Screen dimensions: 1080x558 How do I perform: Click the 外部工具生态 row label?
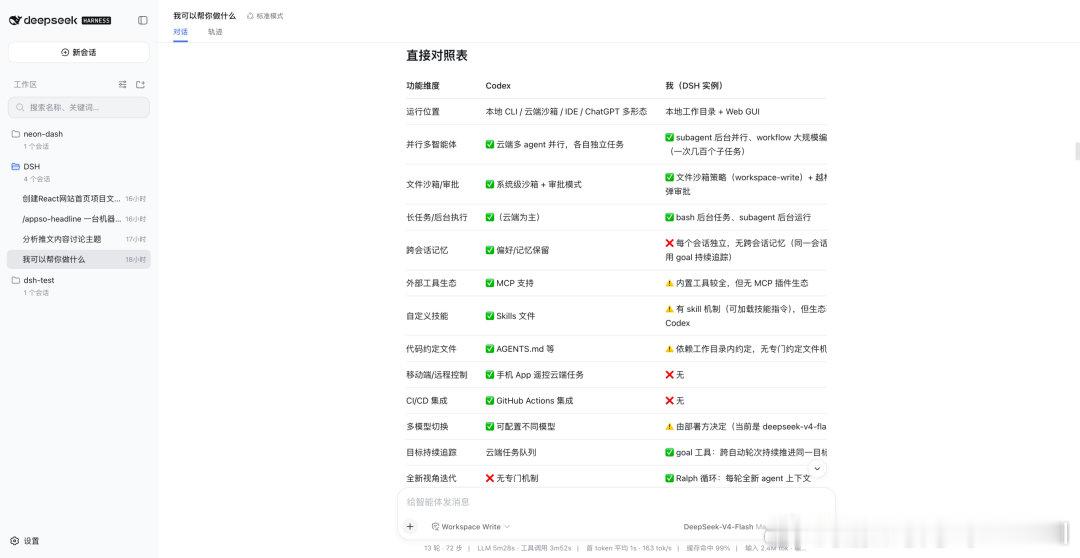pyautogui.click(x=431, y=283)
